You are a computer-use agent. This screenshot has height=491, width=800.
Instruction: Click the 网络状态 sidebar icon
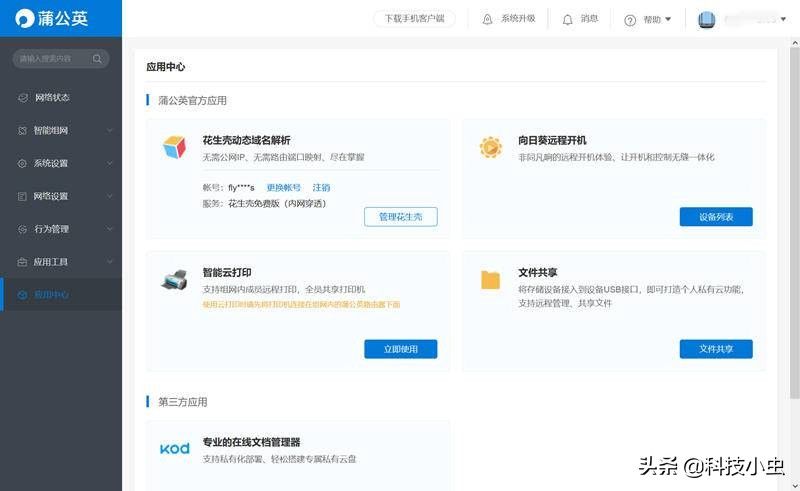(22, 97)
